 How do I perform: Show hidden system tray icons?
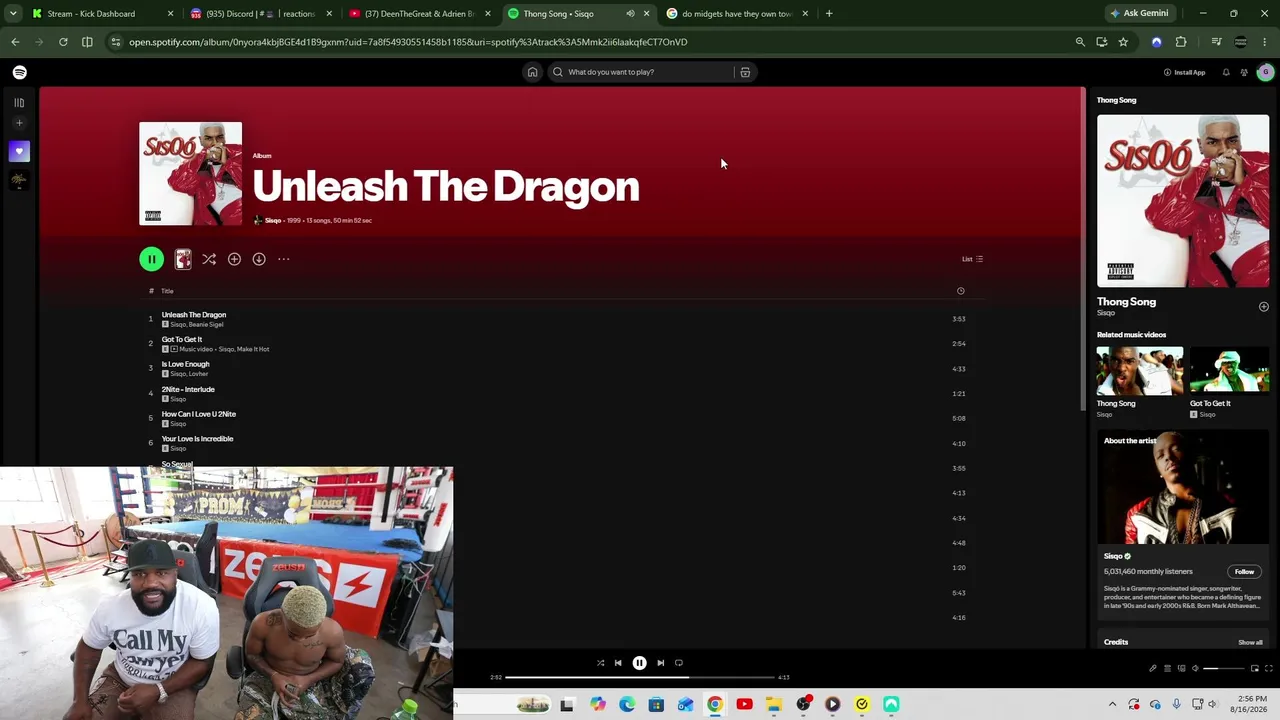(x=1112, y=704)
